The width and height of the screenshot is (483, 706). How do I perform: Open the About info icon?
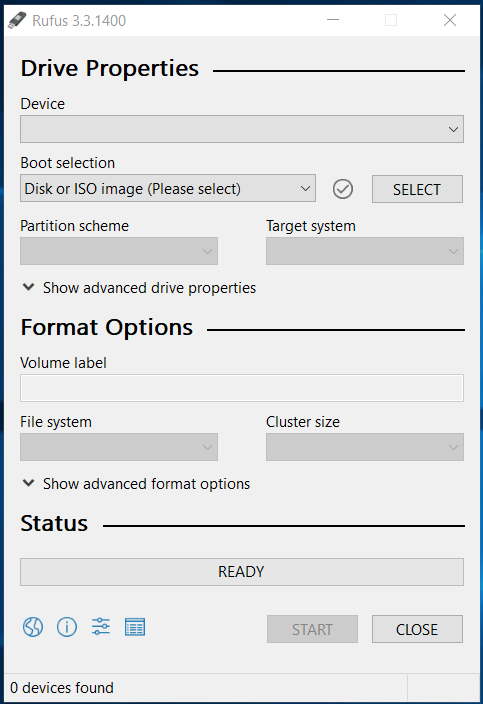pyautogui.click(x=67, y=627)
